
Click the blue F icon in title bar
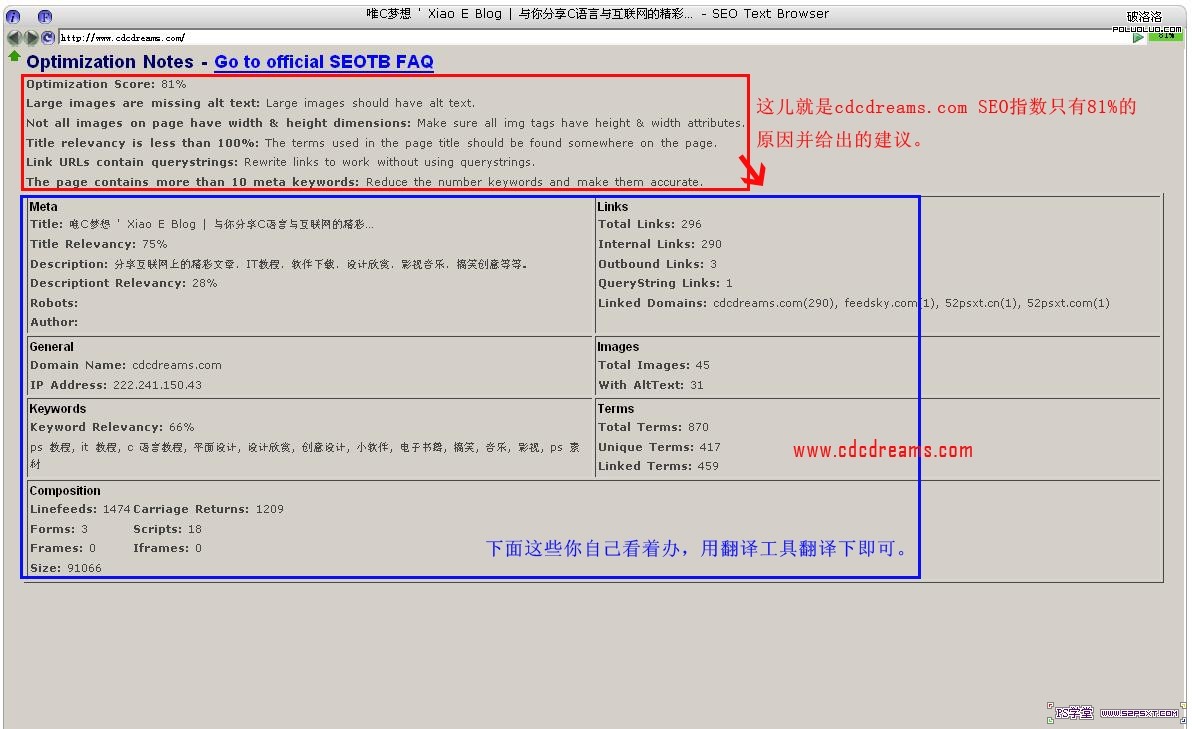[45, 16]
